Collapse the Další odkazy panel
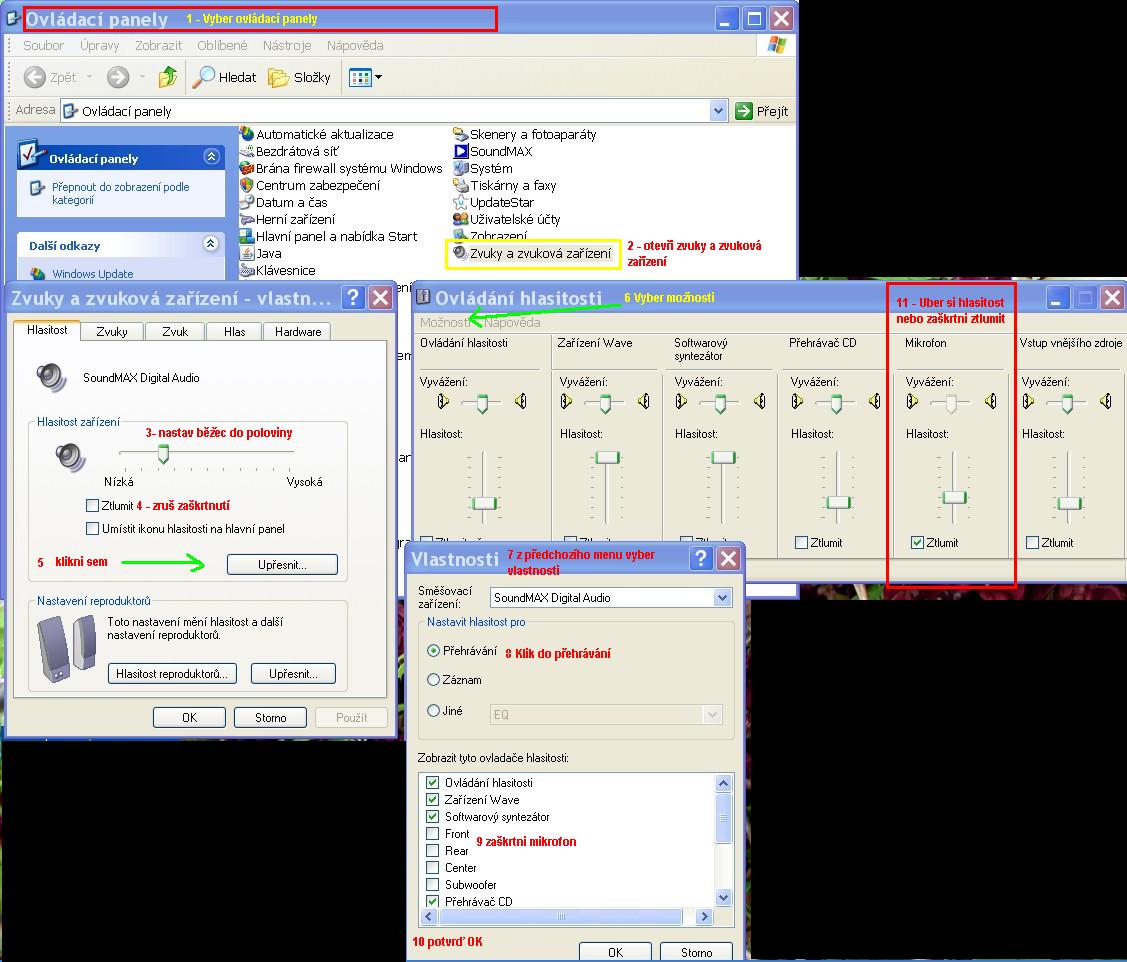Image resolution: width=1127 pixels, height=962 pixels. (x=211, y=244)
